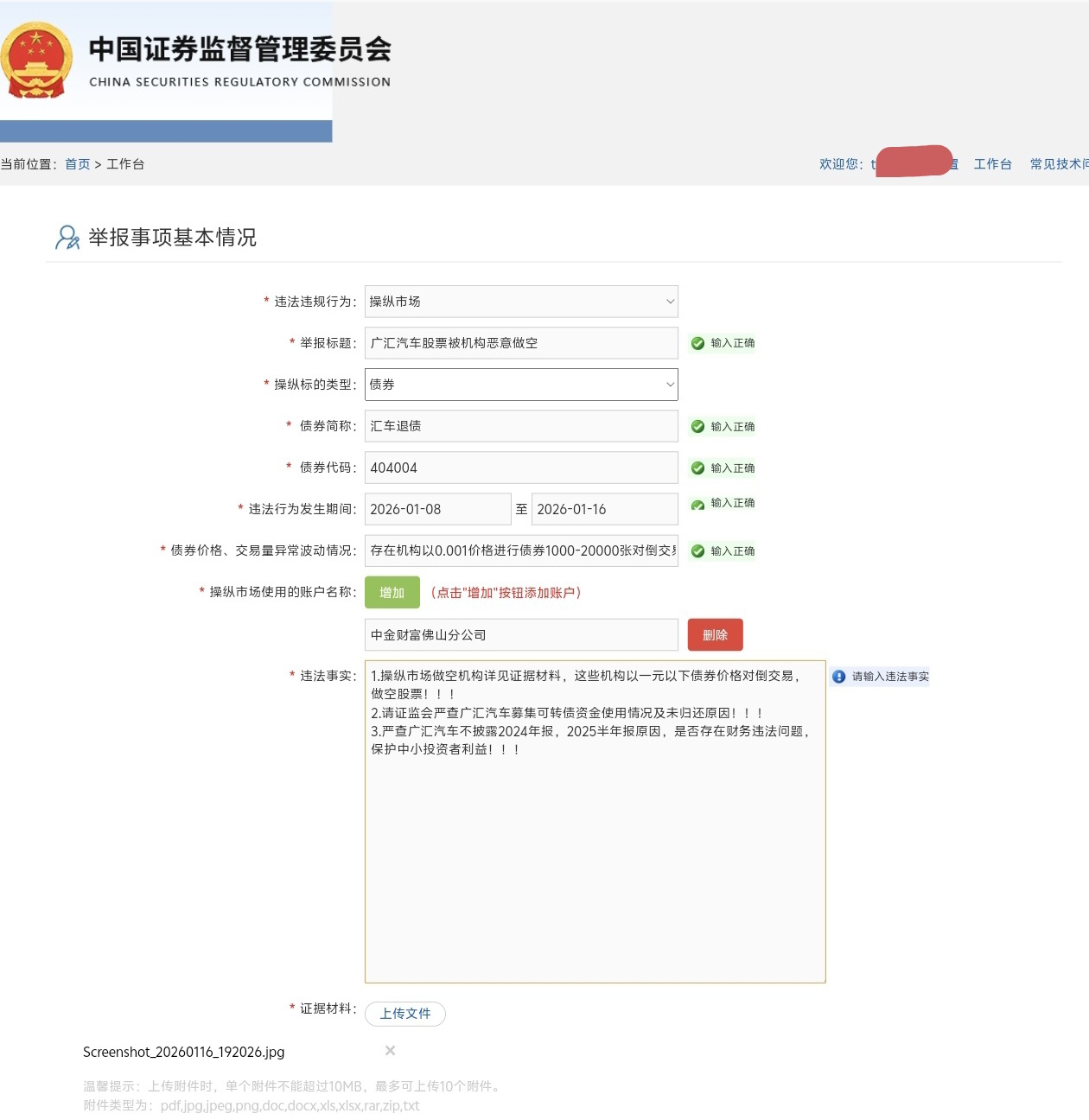The height and width of the screenshot is (1120, 1089).
Task: Click the green 增加 button
Action: [x=392, y=592]
